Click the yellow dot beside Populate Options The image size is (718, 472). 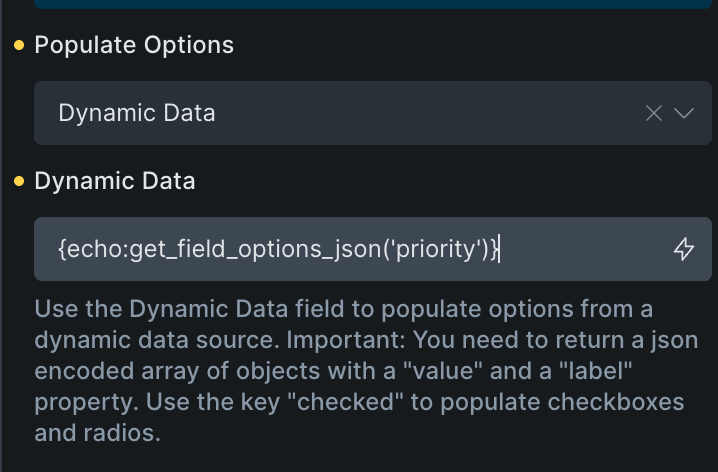19,45
